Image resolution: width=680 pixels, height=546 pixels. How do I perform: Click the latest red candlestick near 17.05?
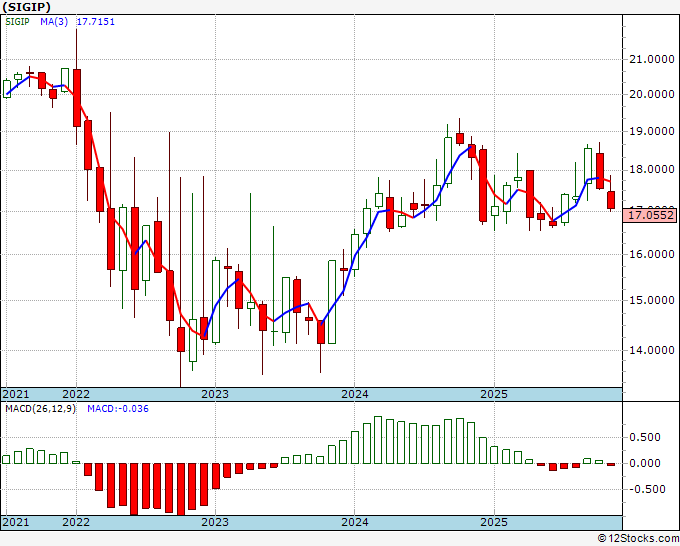coord(611,200)
